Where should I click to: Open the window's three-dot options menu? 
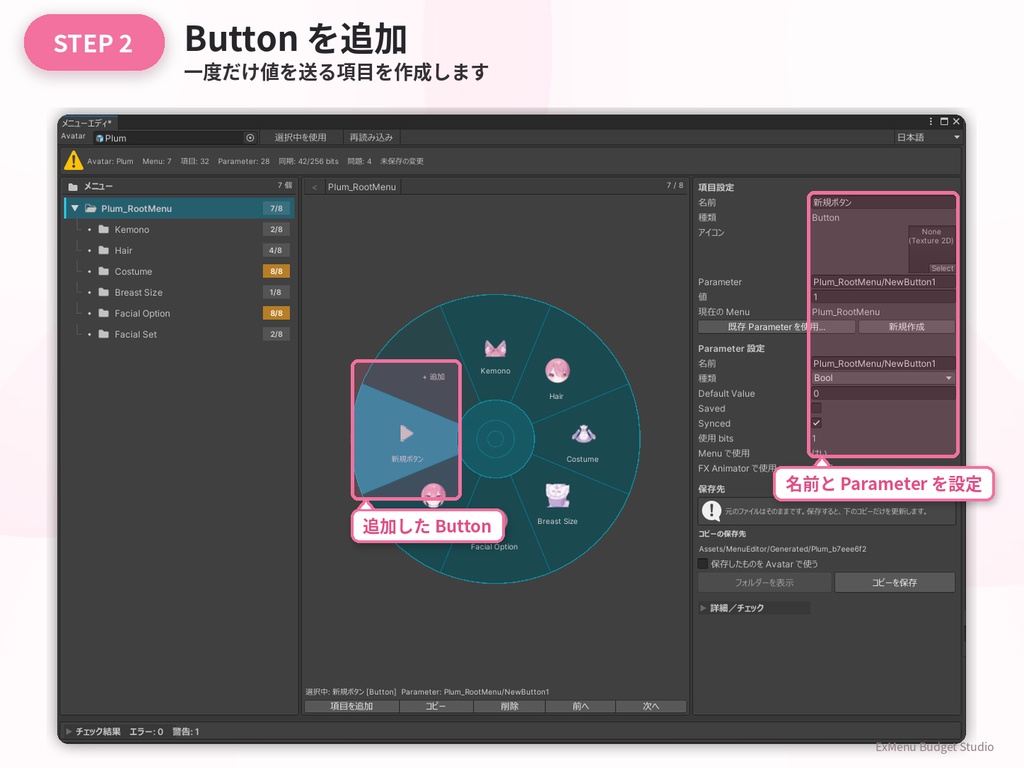pos(931,121)
